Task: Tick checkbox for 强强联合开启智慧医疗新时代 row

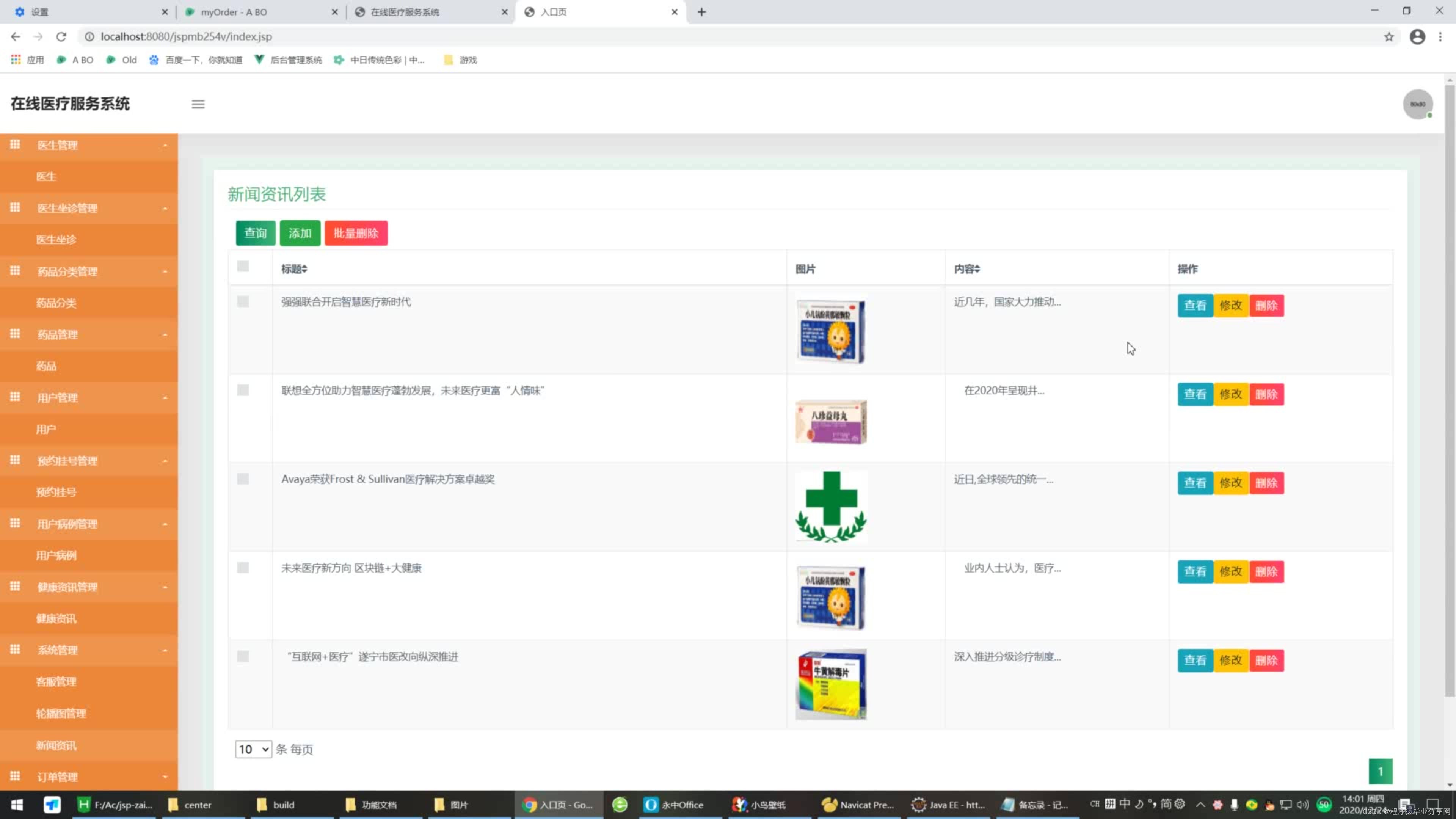Action: click(243, 302)
